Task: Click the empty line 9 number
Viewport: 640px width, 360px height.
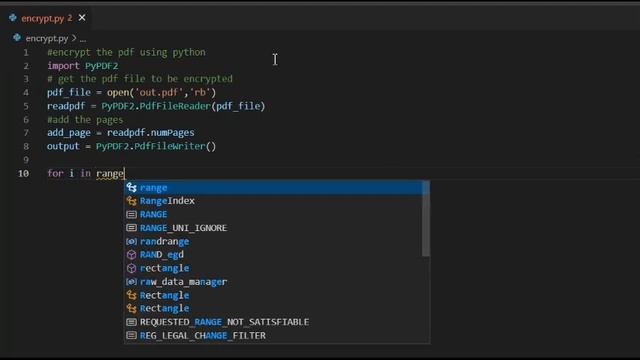Action: pos(26,160)
